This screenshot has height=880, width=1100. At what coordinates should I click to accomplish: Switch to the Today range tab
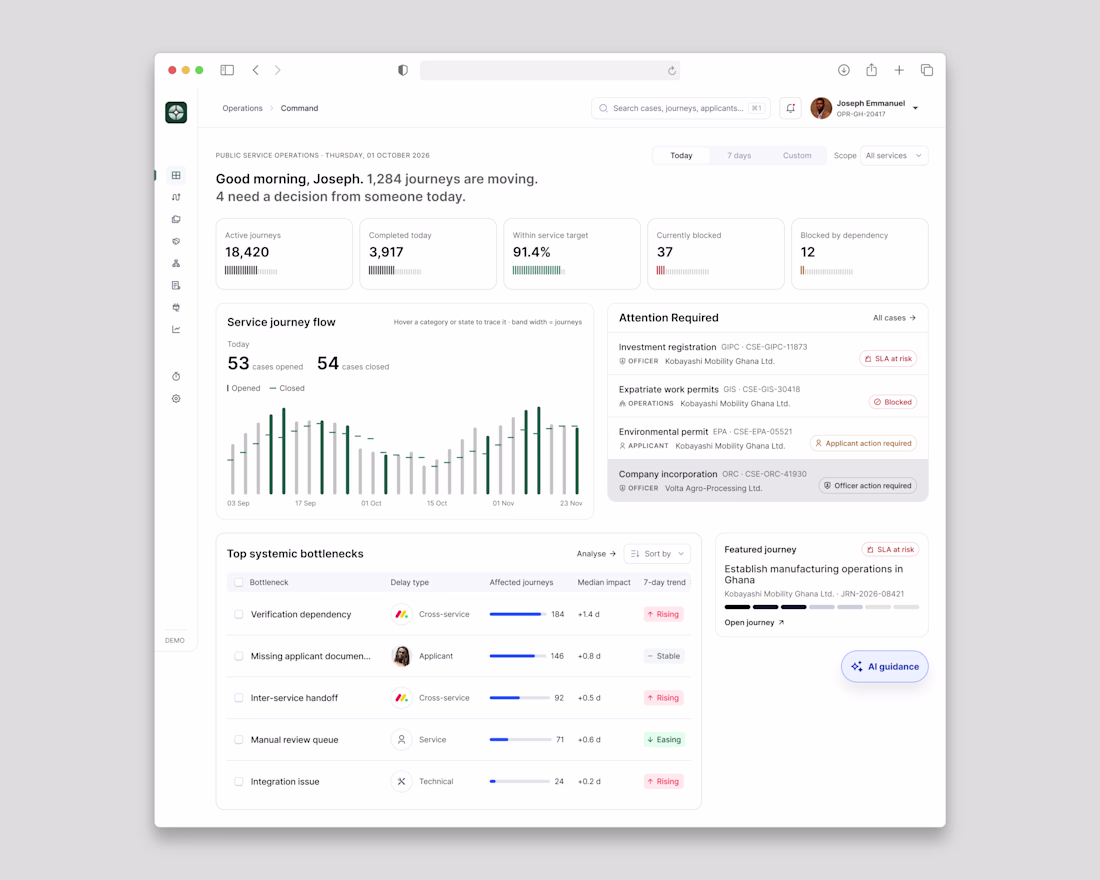tap(681, 156)
